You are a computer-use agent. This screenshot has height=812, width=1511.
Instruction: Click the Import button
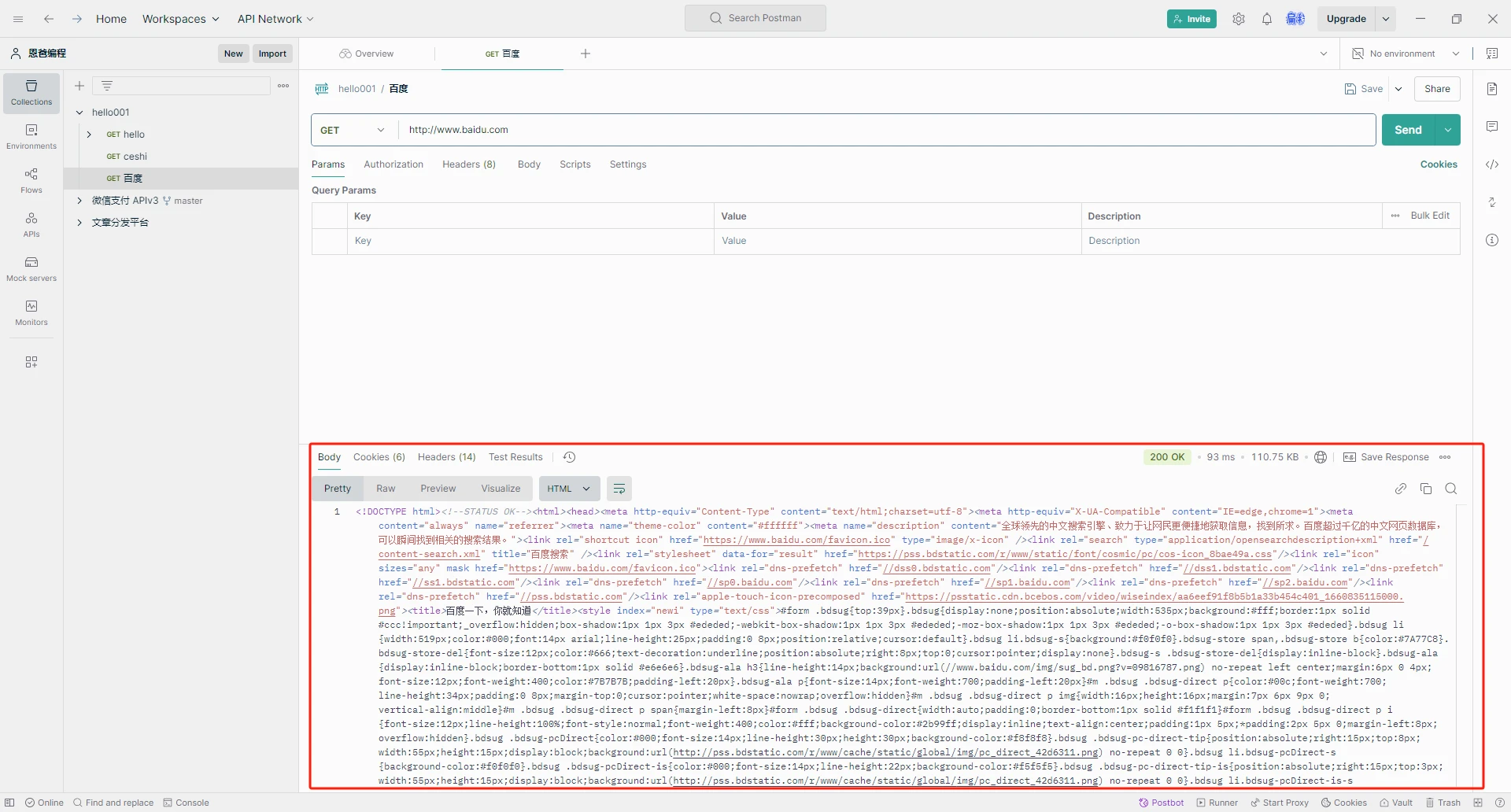point(272,54)
